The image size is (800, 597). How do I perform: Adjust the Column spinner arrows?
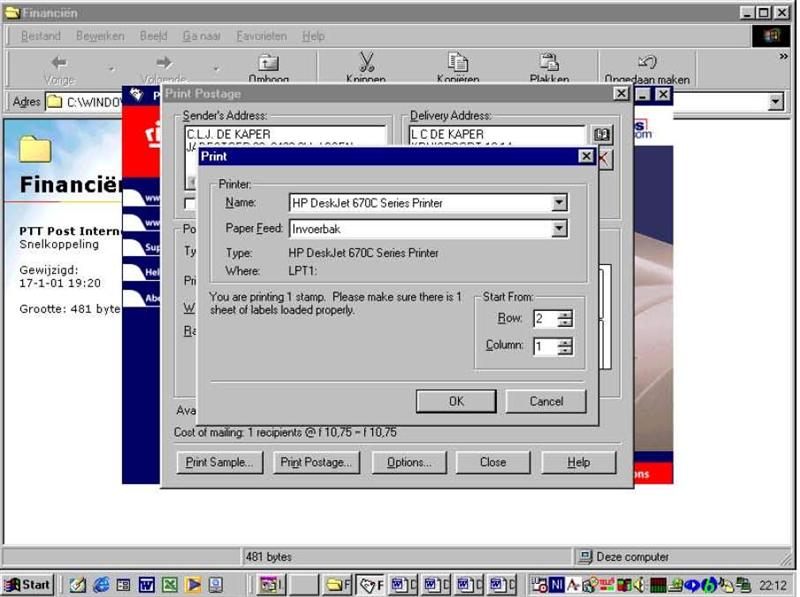point(565,346)
